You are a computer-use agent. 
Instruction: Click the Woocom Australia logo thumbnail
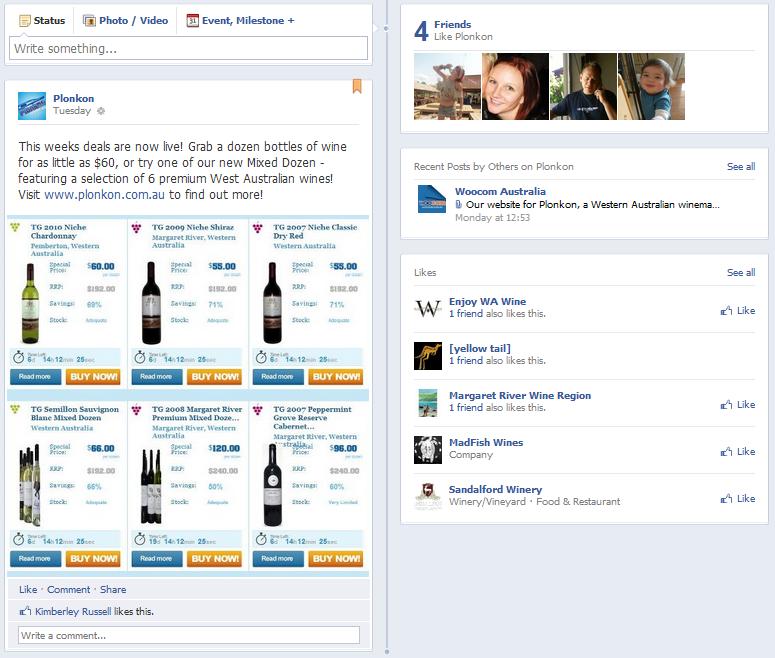(x=432, y=199)
